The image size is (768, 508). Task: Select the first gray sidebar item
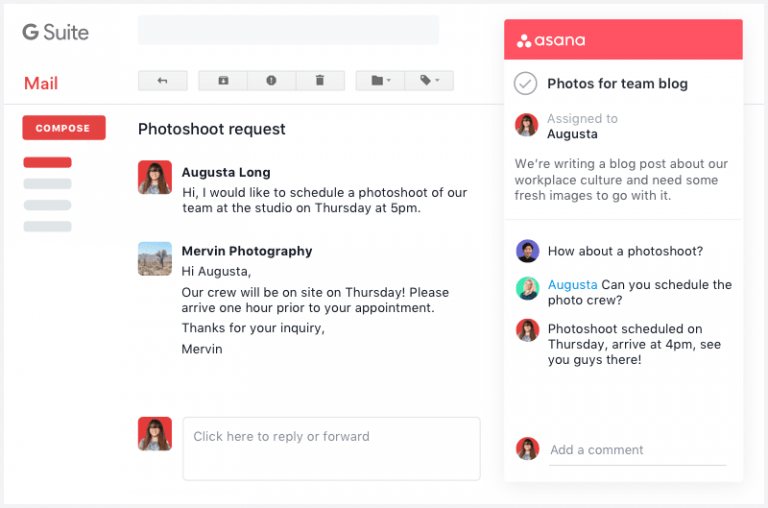(48, 184)
